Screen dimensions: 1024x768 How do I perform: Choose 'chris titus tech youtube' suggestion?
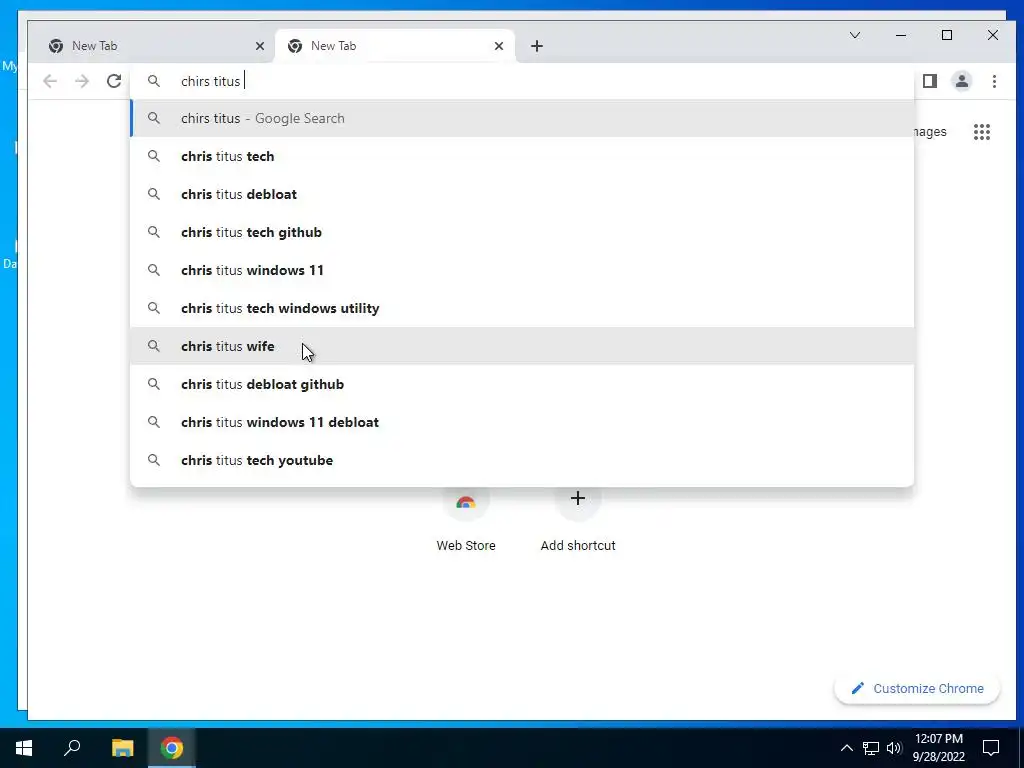(522, 460)
